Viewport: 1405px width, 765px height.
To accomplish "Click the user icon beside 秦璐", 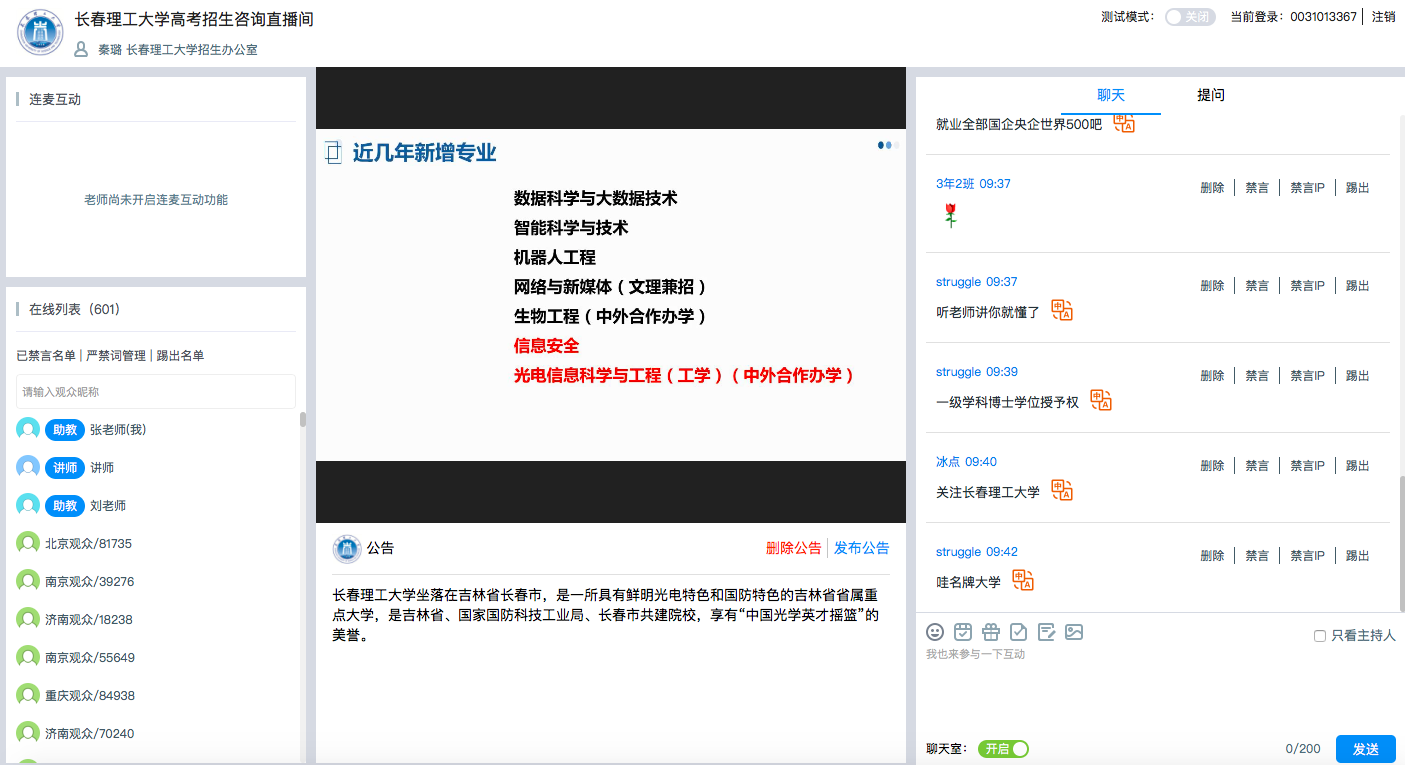I will click(x=82, y=49).
